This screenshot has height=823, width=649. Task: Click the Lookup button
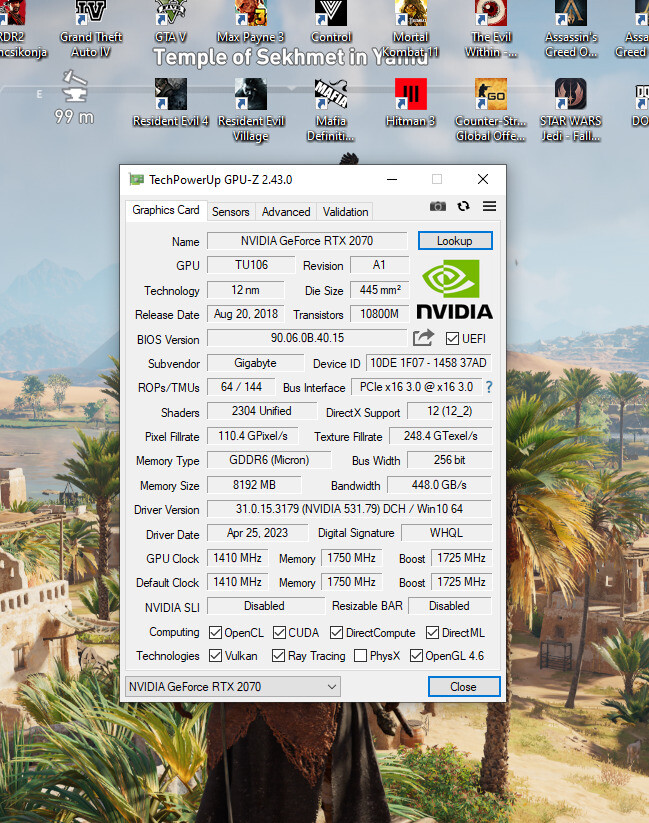point(455,241)
